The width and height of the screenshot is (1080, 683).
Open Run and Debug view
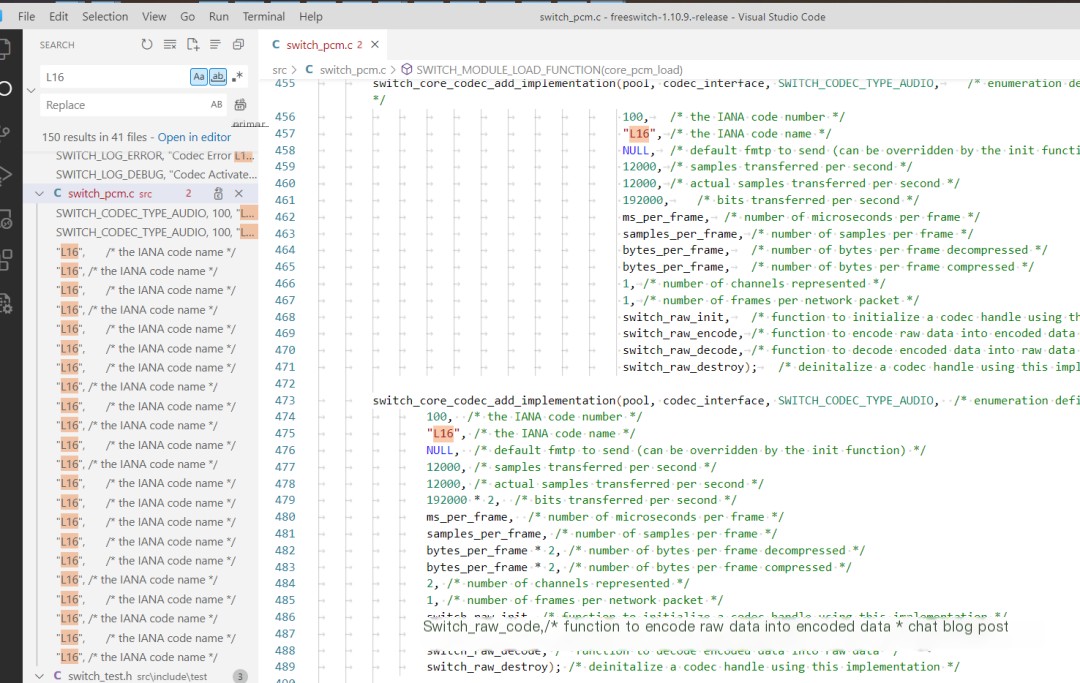(5, 175)
